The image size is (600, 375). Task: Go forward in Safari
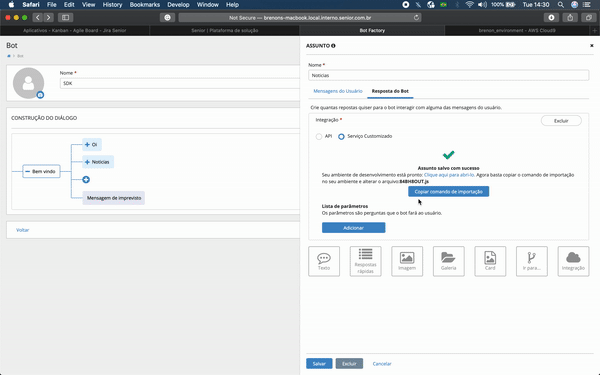[x=48, y=18]
